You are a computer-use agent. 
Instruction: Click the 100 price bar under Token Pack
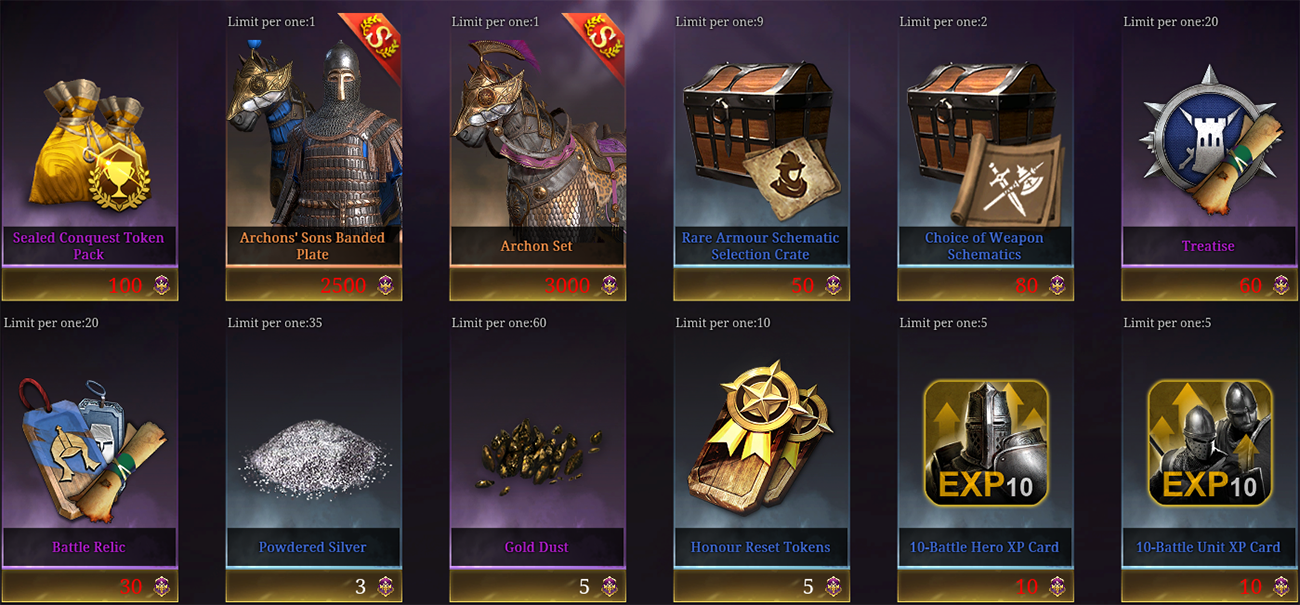tap(90, 285)
